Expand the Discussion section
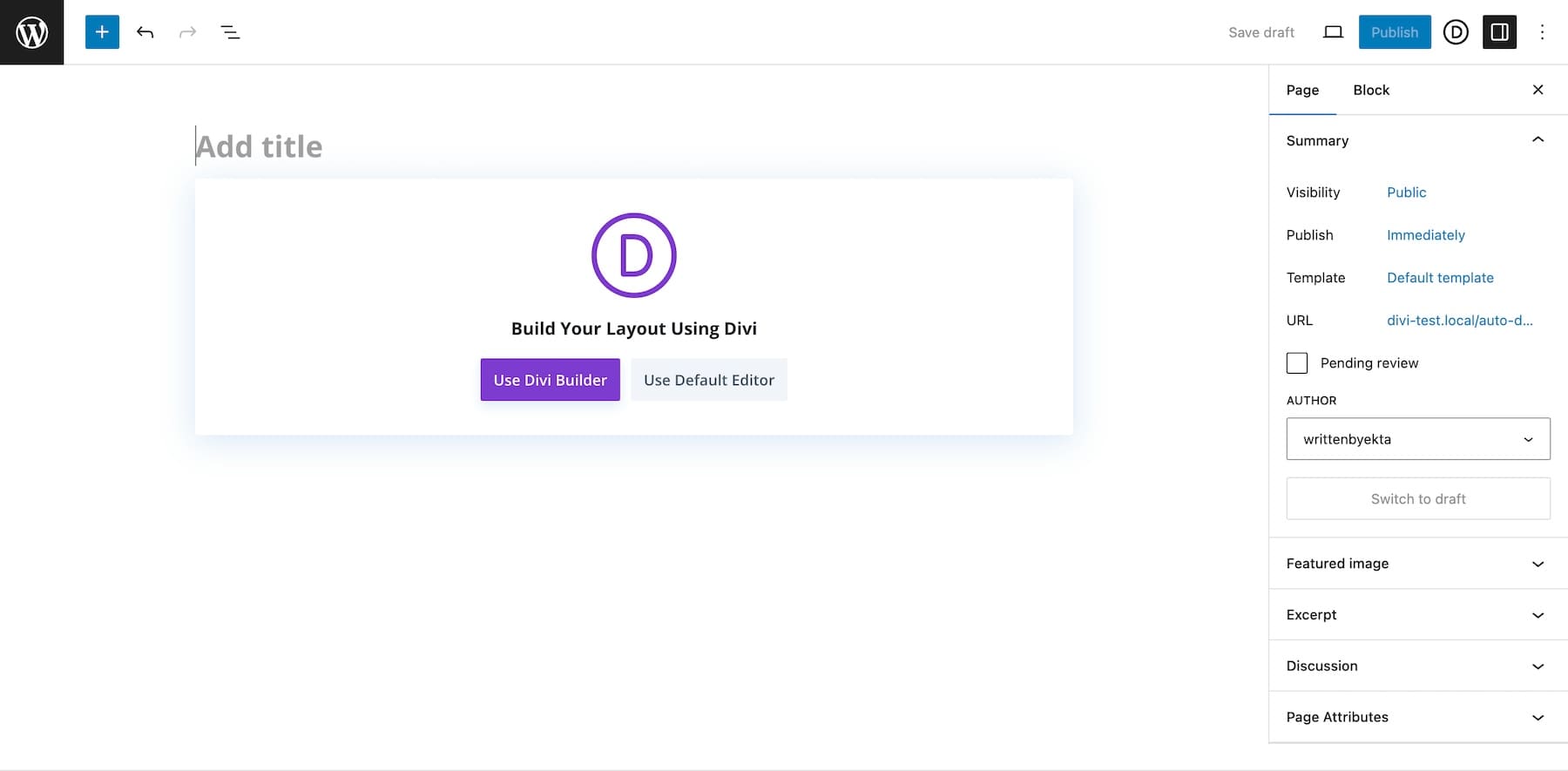This screenshot has height=771, width=1568. (1418, 666)
